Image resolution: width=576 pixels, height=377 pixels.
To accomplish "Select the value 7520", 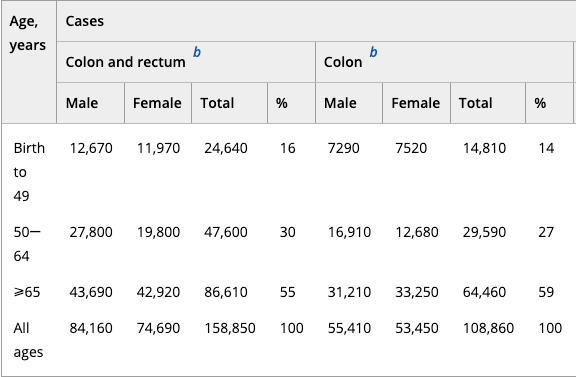I will click(x=411, y=148).
